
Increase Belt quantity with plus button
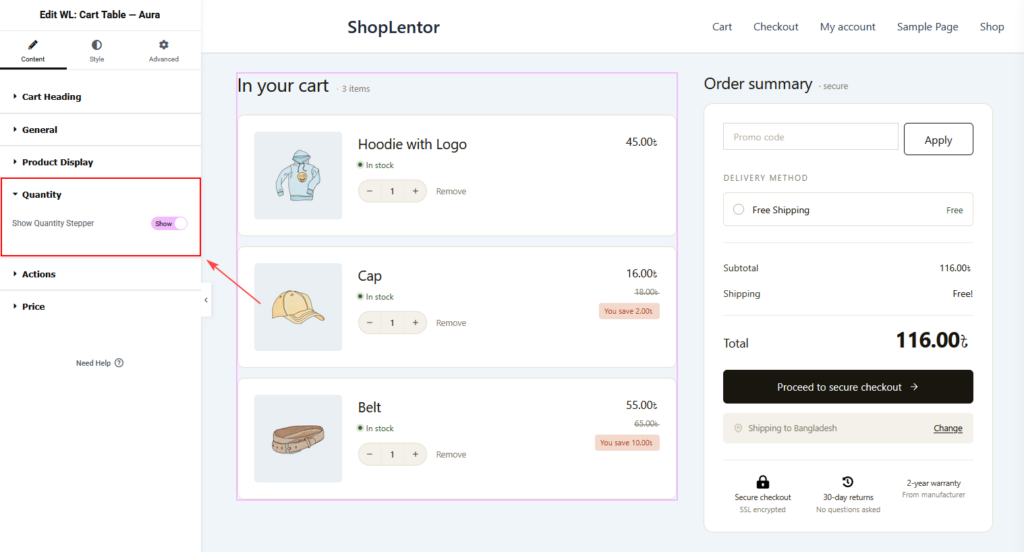point(415,454)
